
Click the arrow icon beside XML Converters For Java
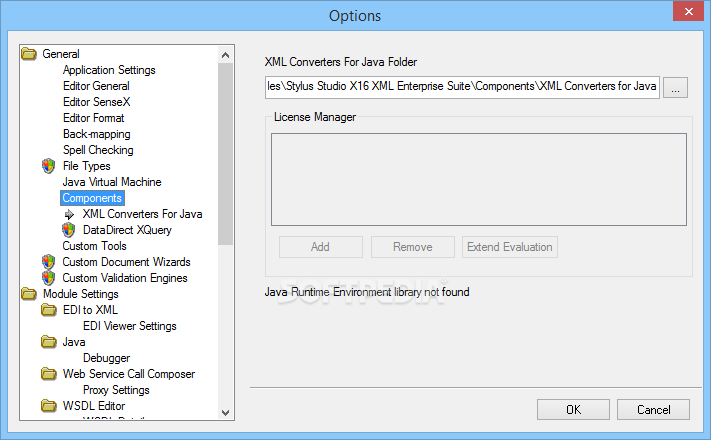(x=69, y=214)
